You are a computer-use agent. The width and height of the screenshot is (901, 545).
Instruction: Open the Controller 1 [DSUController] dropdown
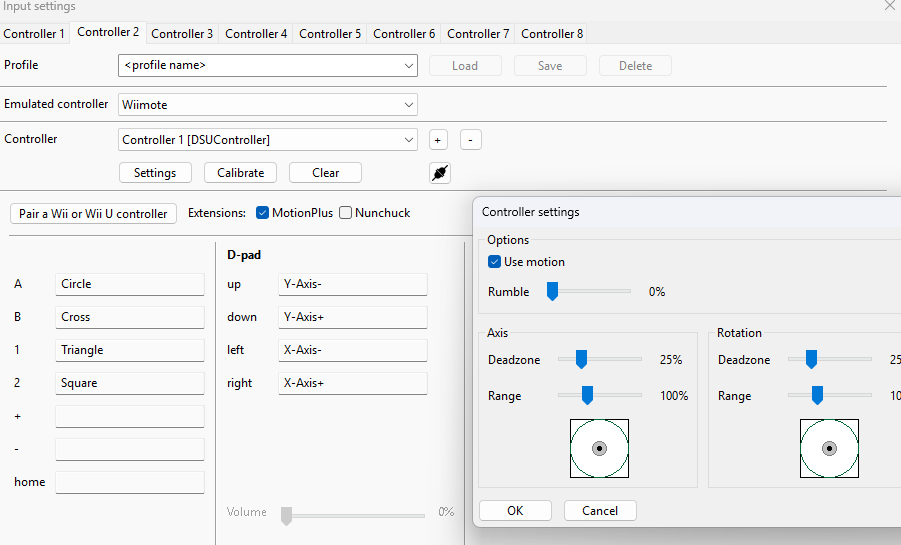click(x=268, y=140)
